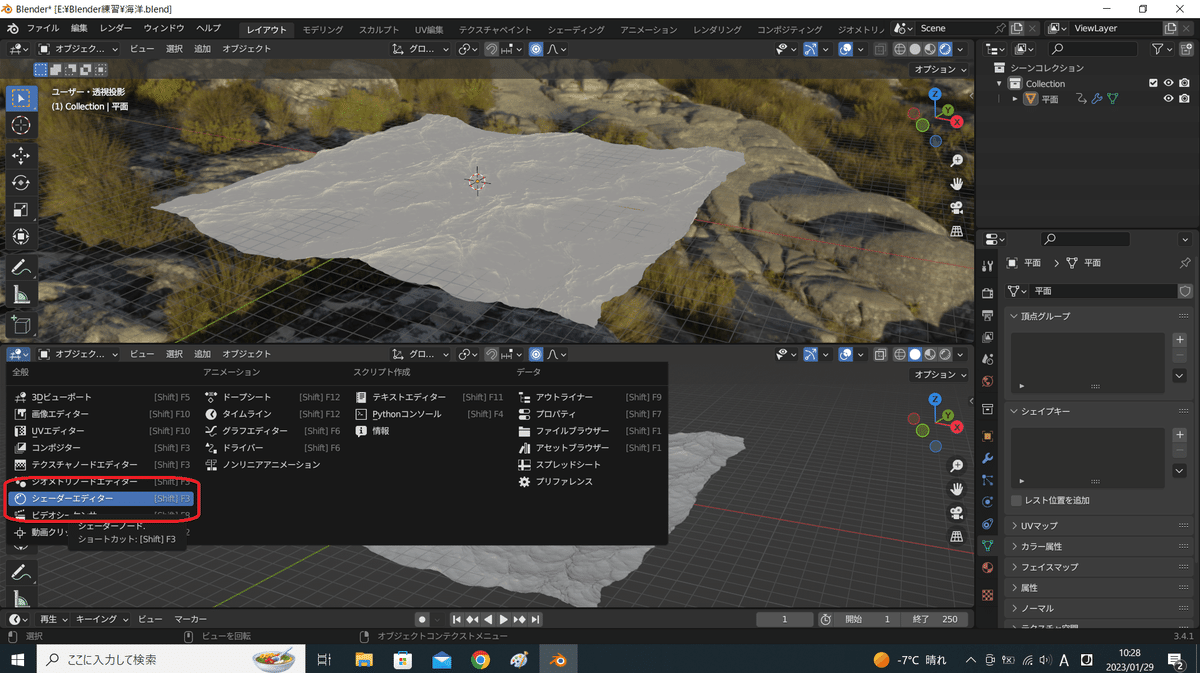Open Mail app from the Windows taskbar
This screenshot has height=673, width=1200.
coord(442,660)
